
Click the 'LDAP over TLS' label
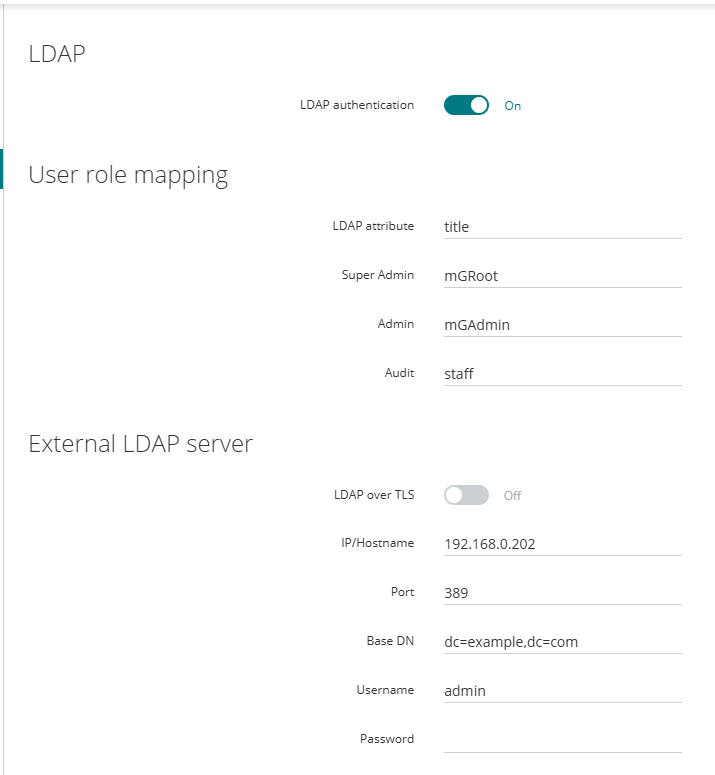pyautogui.click(x=374, y=495)
